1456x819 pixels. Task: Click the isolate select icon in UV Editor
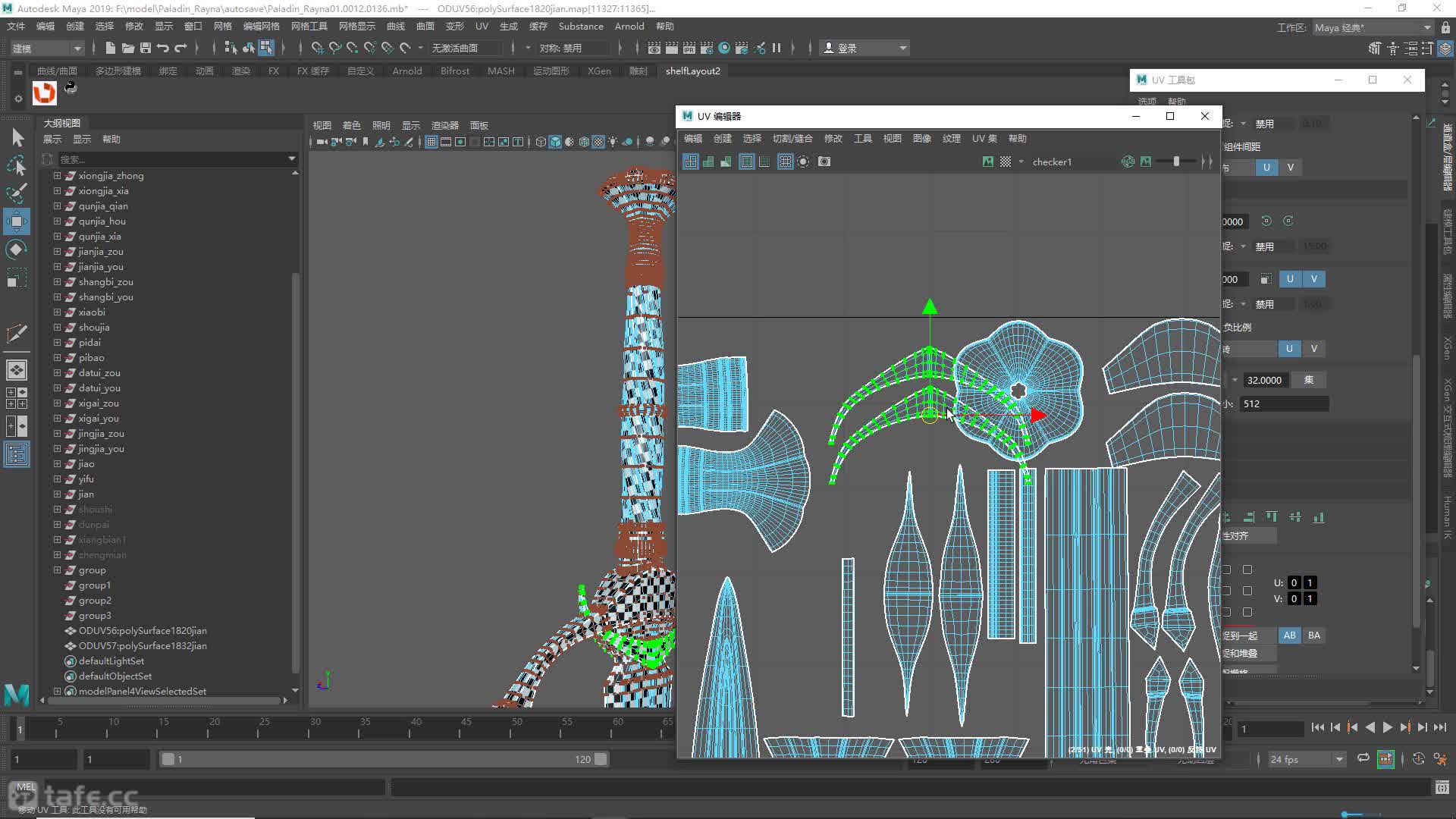tap(803, 162)
